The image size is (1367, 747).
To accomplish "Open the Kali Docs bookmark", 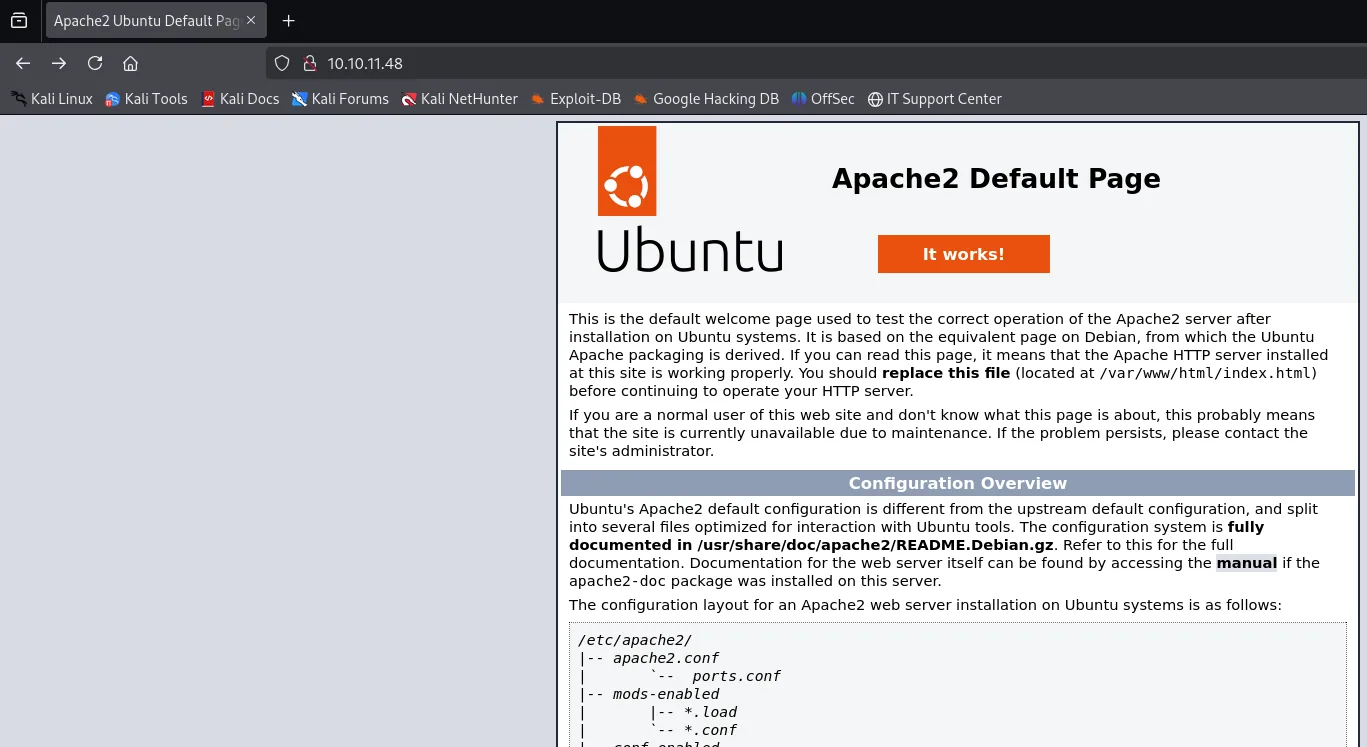I will click(x=240, y=99).
